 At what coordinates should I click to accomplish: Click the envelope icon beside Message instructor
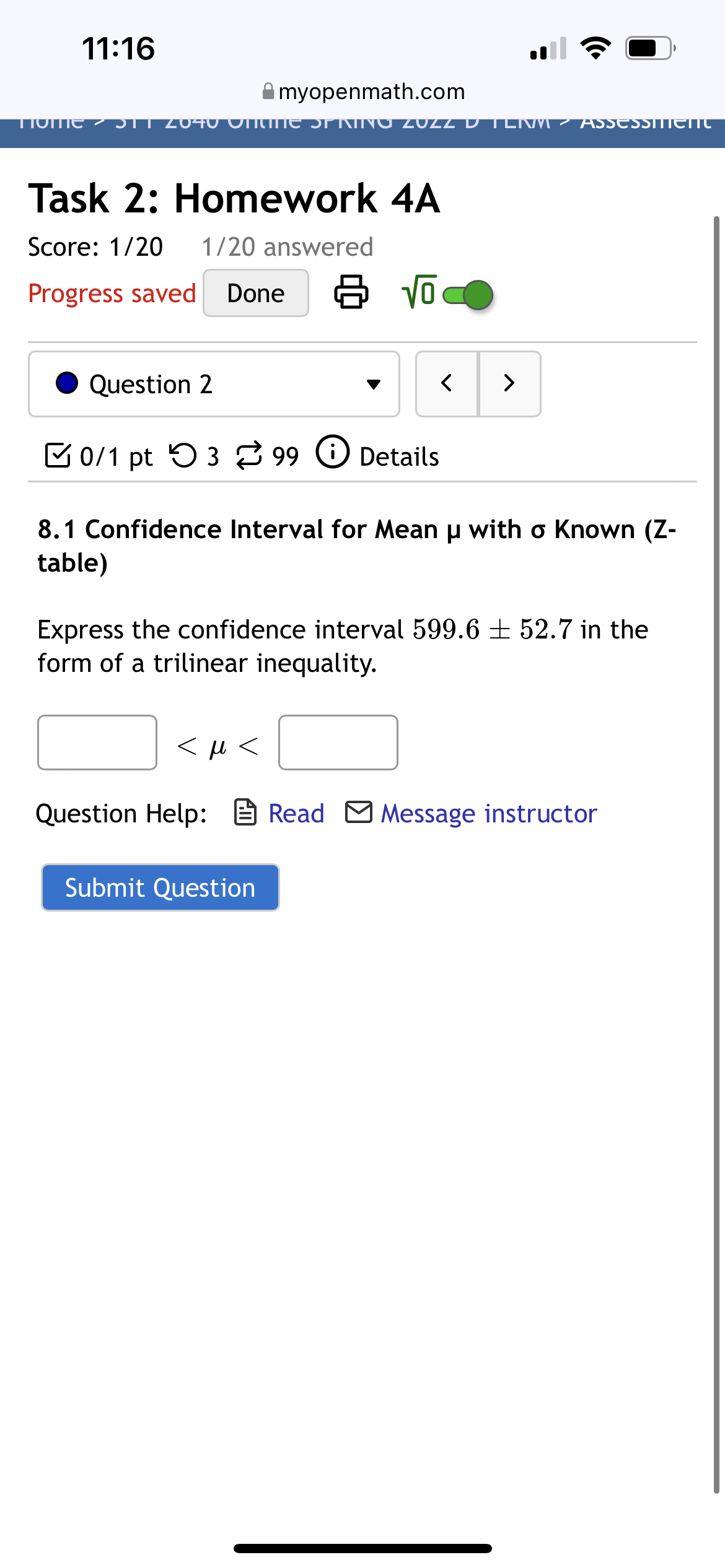[358, 812]
